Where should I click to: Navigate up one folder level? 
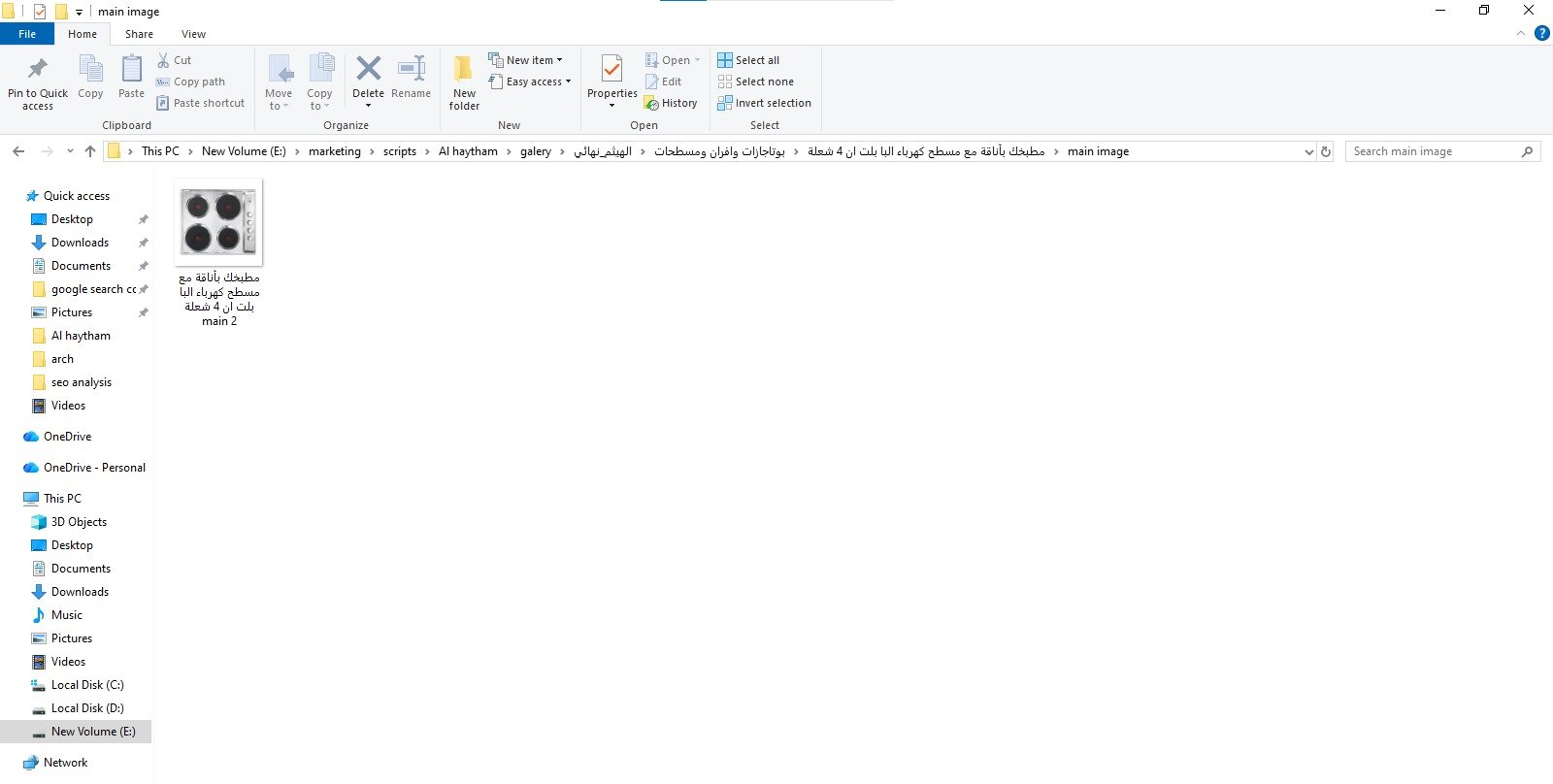(90, 151)
